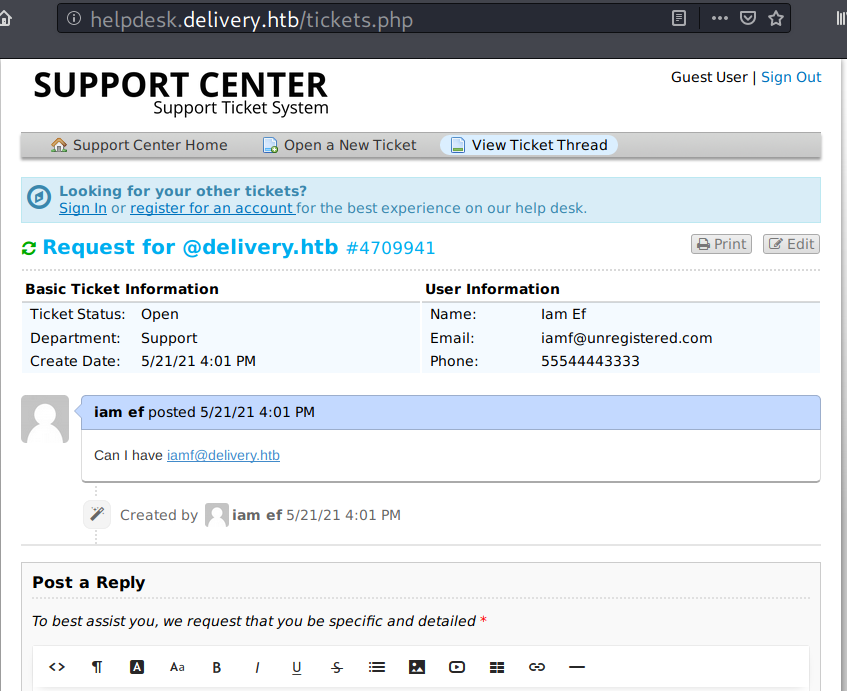Screen dimensions: 847x691
Task: Insert a table into the reply
Action: [497, 667]
